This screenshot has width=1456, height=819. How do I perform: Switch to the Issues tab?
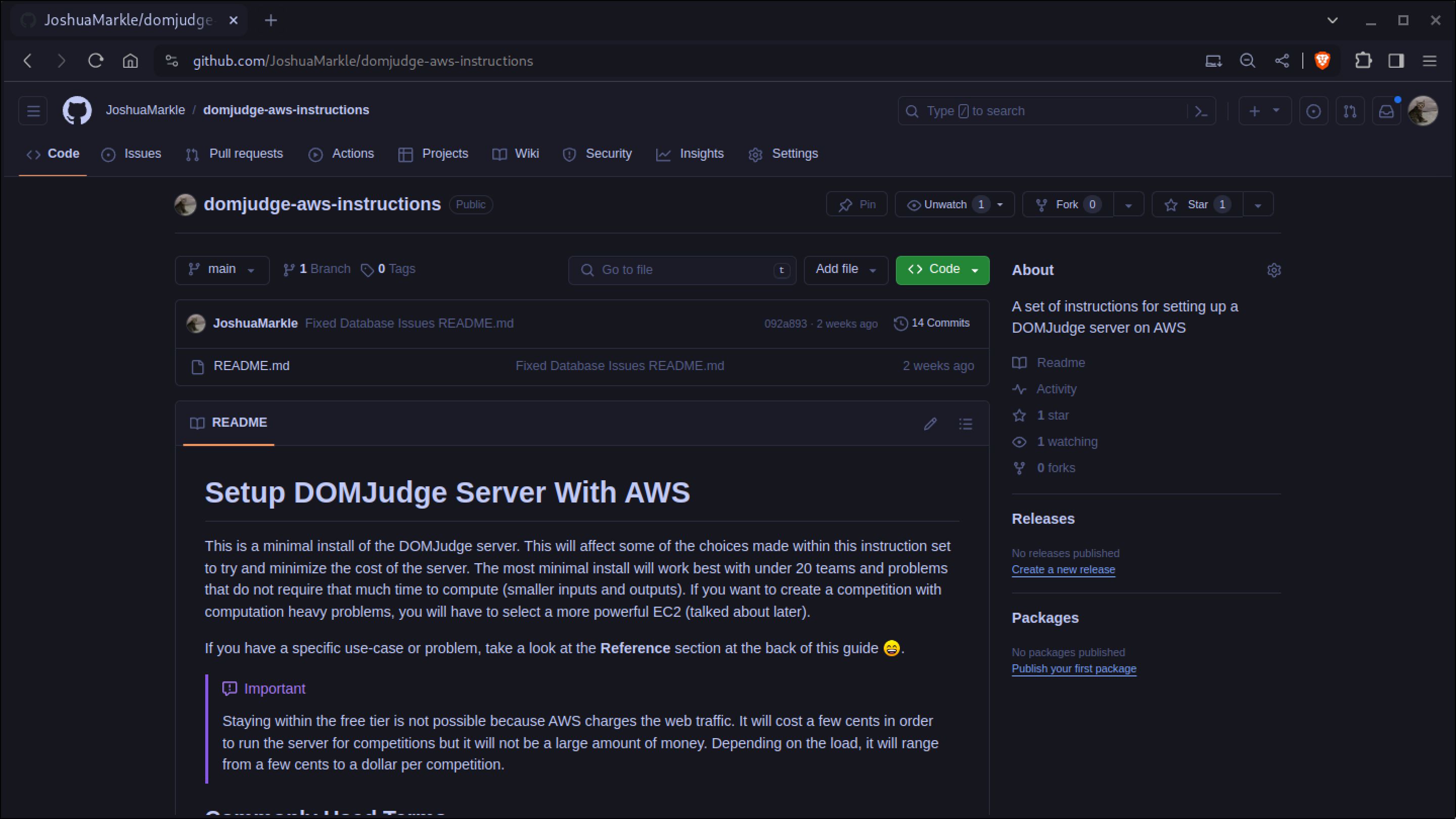coord(131,154)
